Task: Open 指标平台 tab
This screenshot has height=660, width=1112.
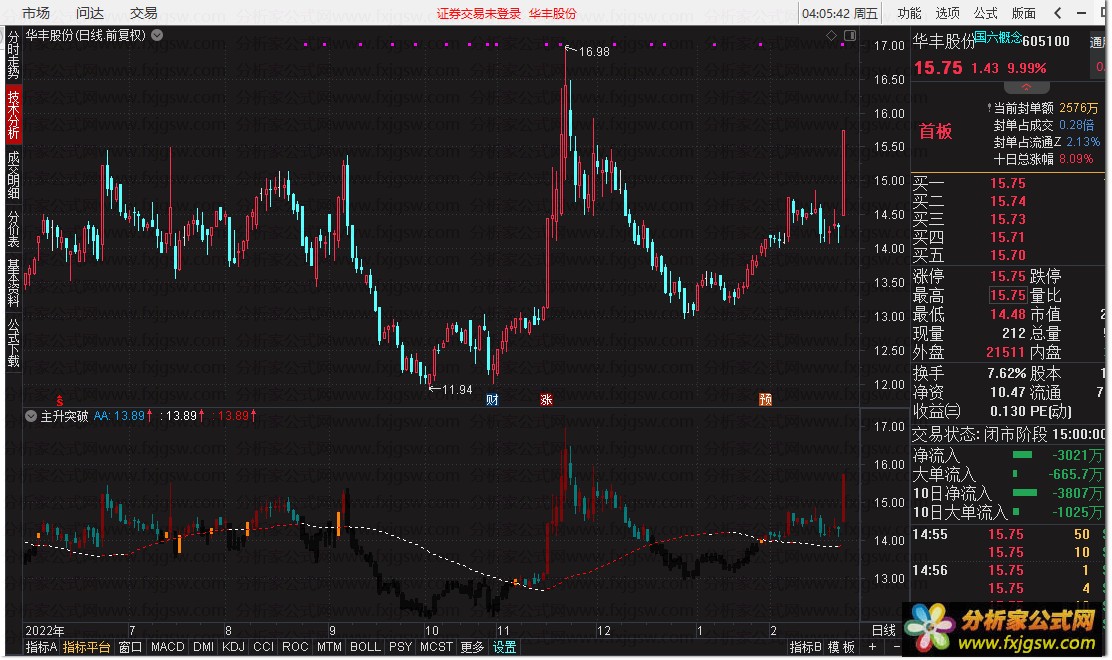Action: 87,647
